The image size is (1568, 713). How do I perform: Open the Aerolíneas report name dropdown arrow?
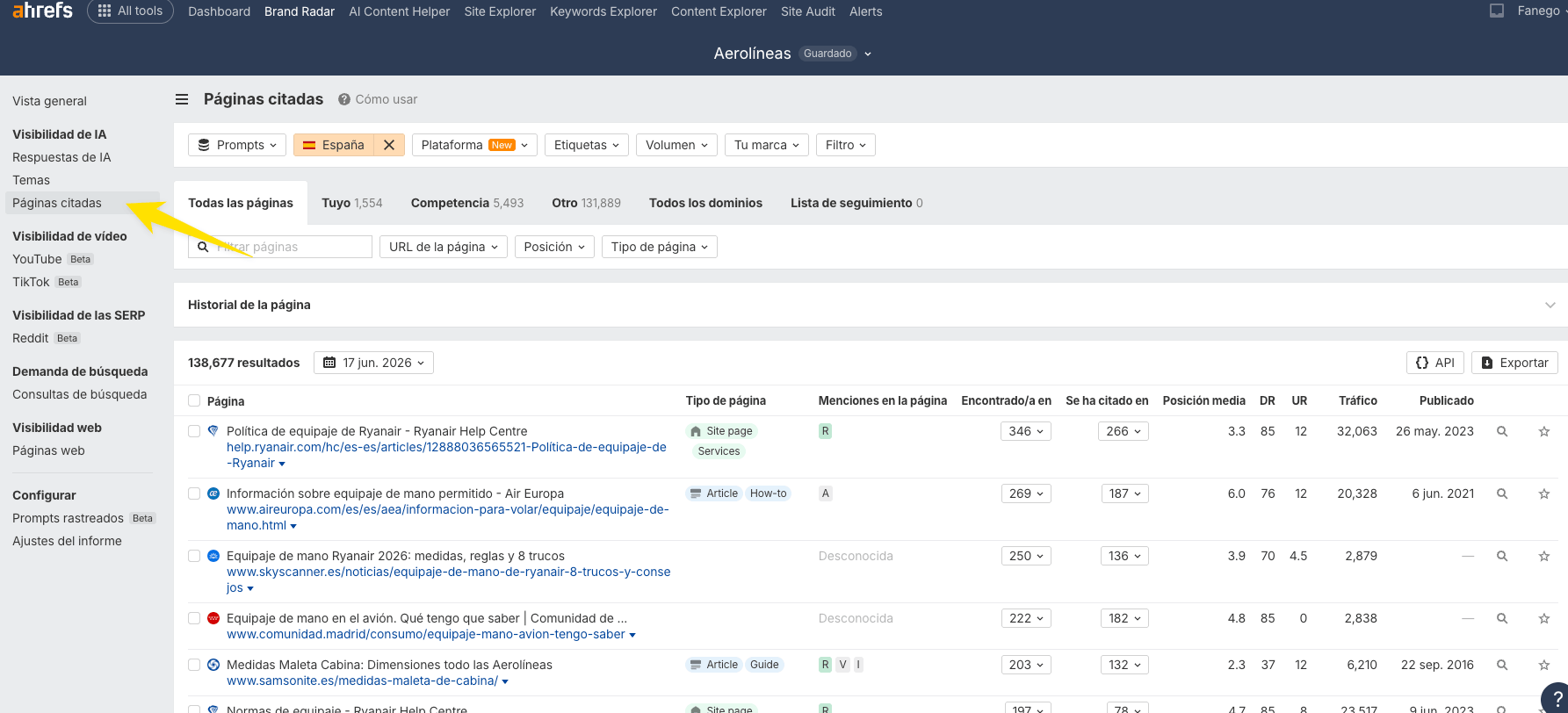point(868,54)
